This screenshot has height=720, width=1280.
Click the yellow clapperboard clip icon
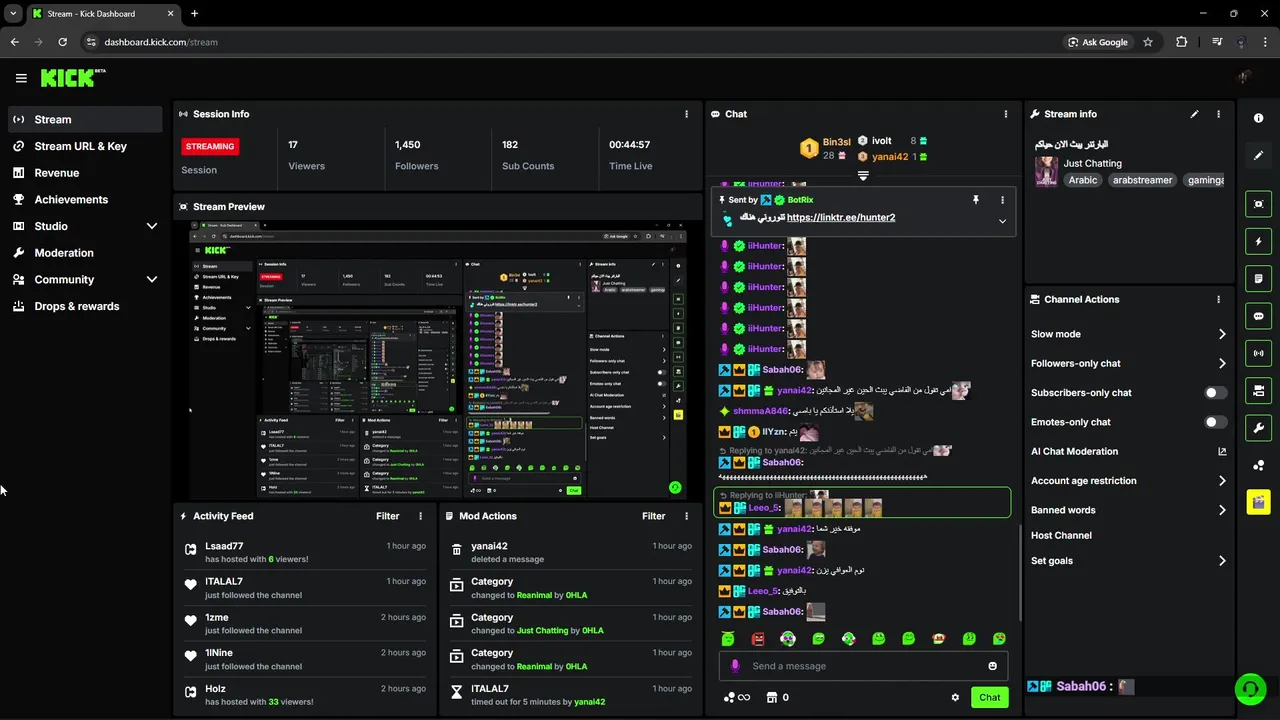coord(1258,502)
